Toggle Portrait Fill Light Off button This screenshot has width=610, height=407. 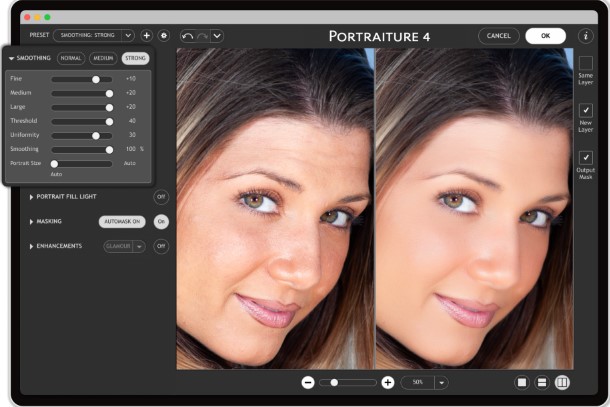(161, 197)
